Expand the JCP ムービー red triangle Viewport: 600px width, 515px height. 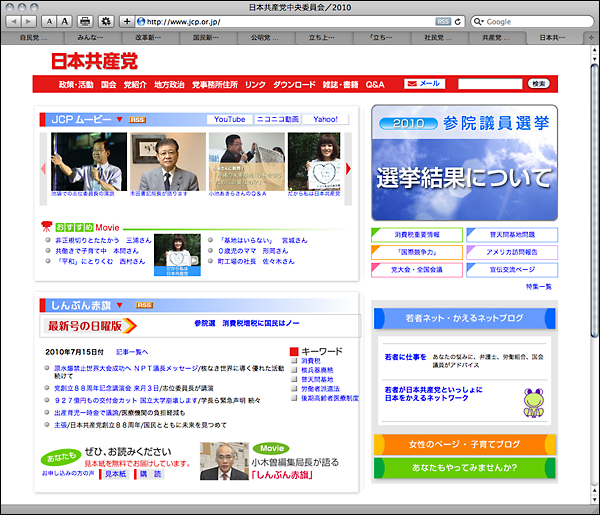click(x=120, y=120)
